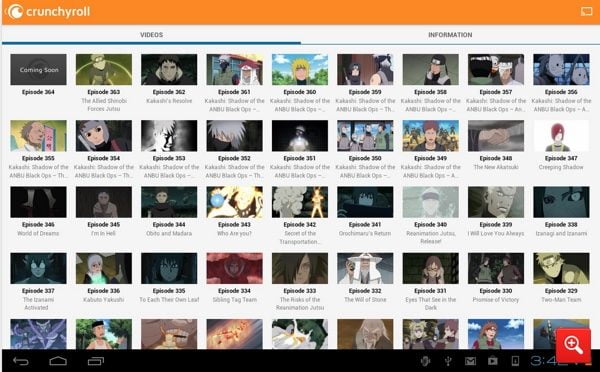This screenshot has height=372, width=600.
Task: Open Episode 348 handshake thumbnail
Action: coord(496,135)
